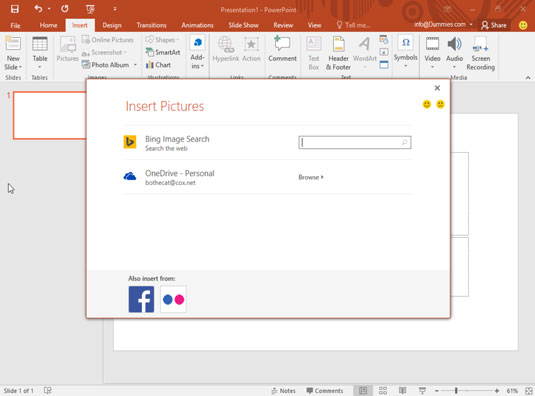Go to the Slide Show tab
This screenshot has width=535, height=396.
243,25
